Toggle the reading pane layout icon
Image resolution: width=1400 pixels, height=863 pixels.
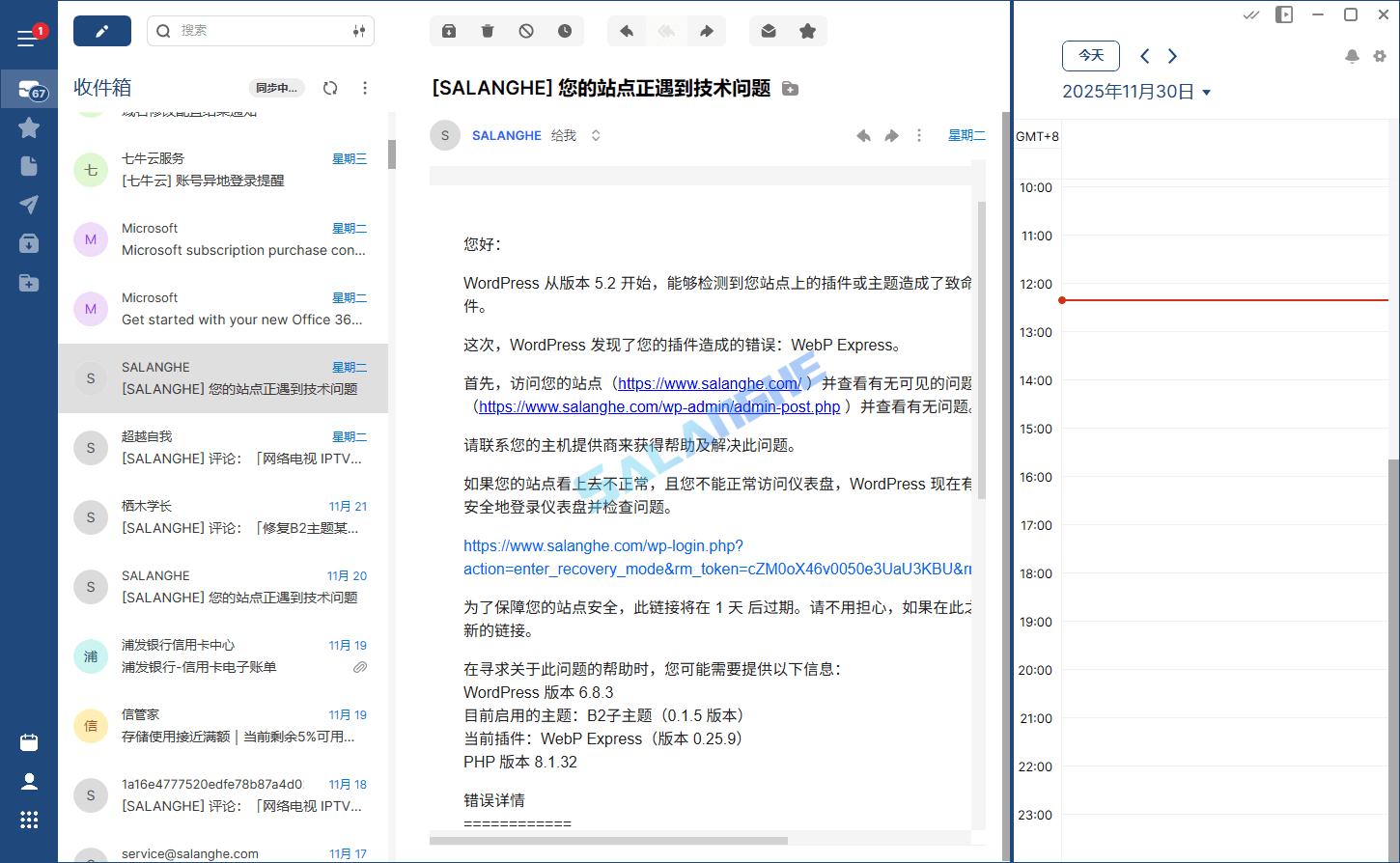[1284, 14]
